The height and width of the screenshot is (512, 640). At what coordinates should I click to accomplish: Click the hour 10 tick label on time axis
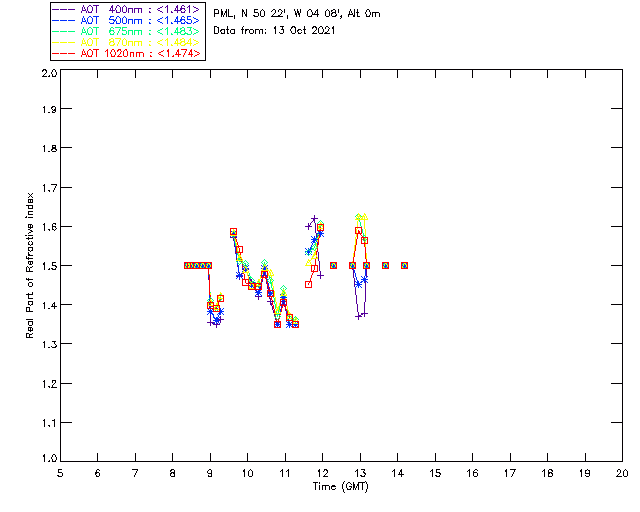coord(247,473)
